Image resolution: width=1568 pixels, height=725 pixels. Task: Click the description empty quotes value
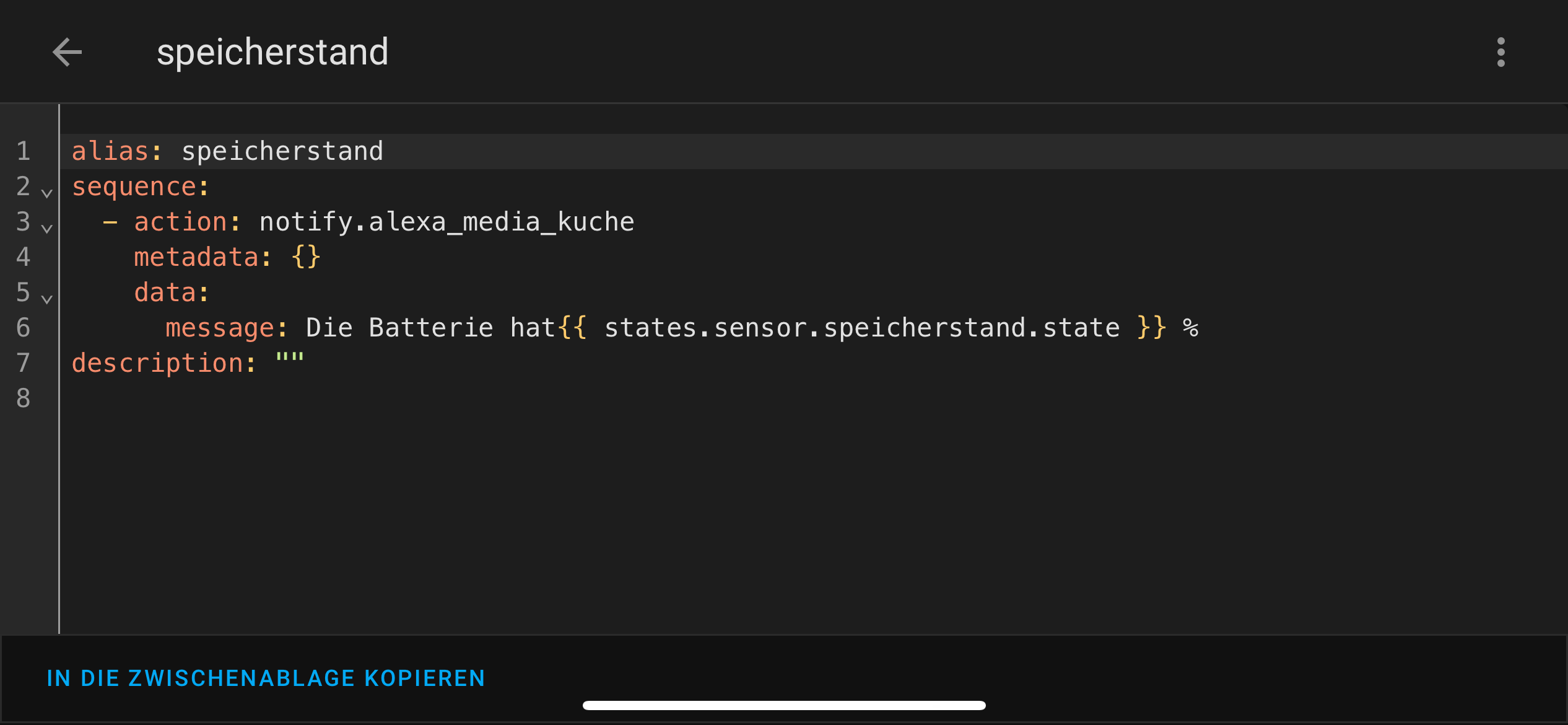pos(290,358)
